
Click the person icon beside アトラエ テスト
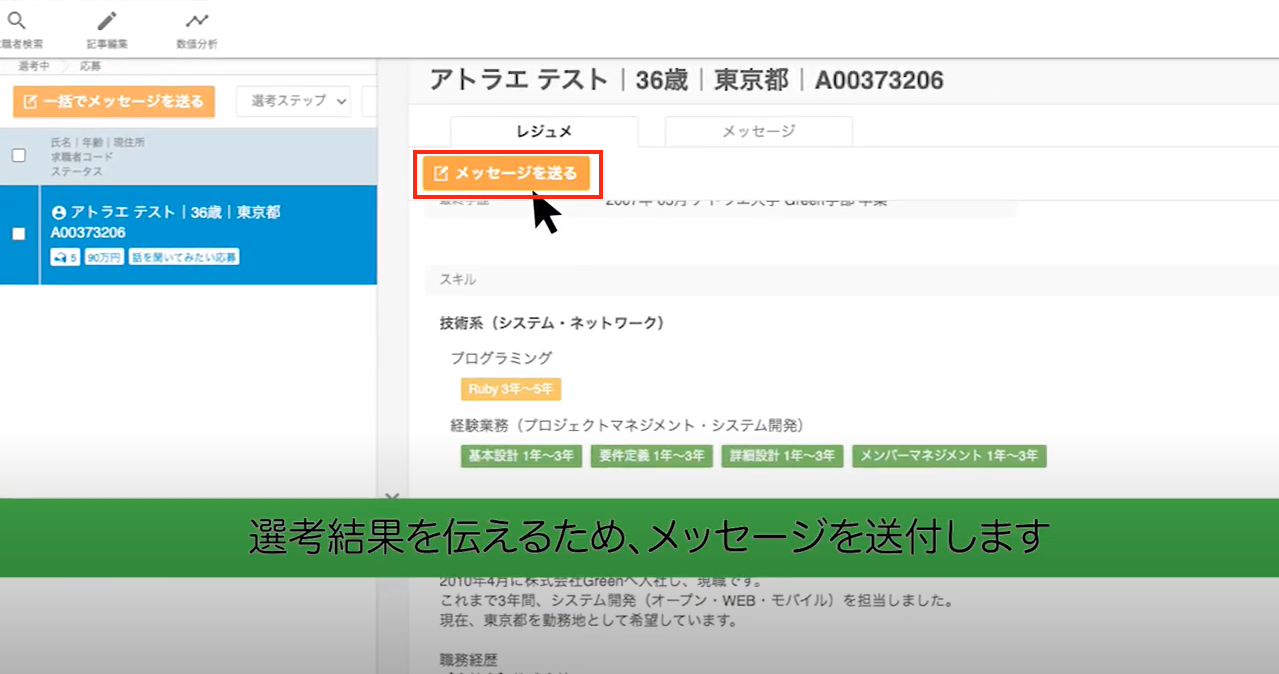pos(58,213)
